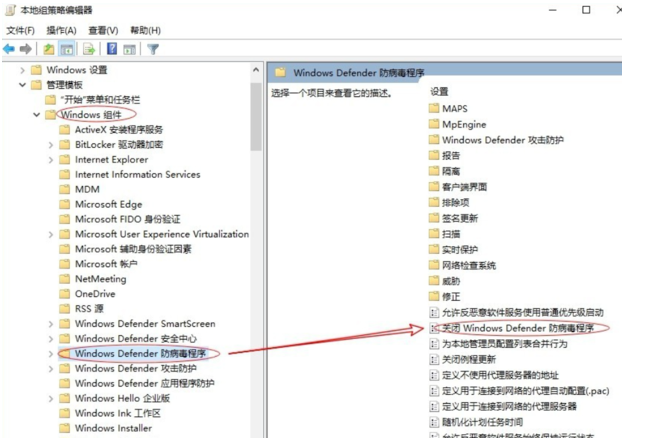The height and width of the screenshot is (442, 661).
Task: Open the 文件(F) menu
Action: point(21,31)
